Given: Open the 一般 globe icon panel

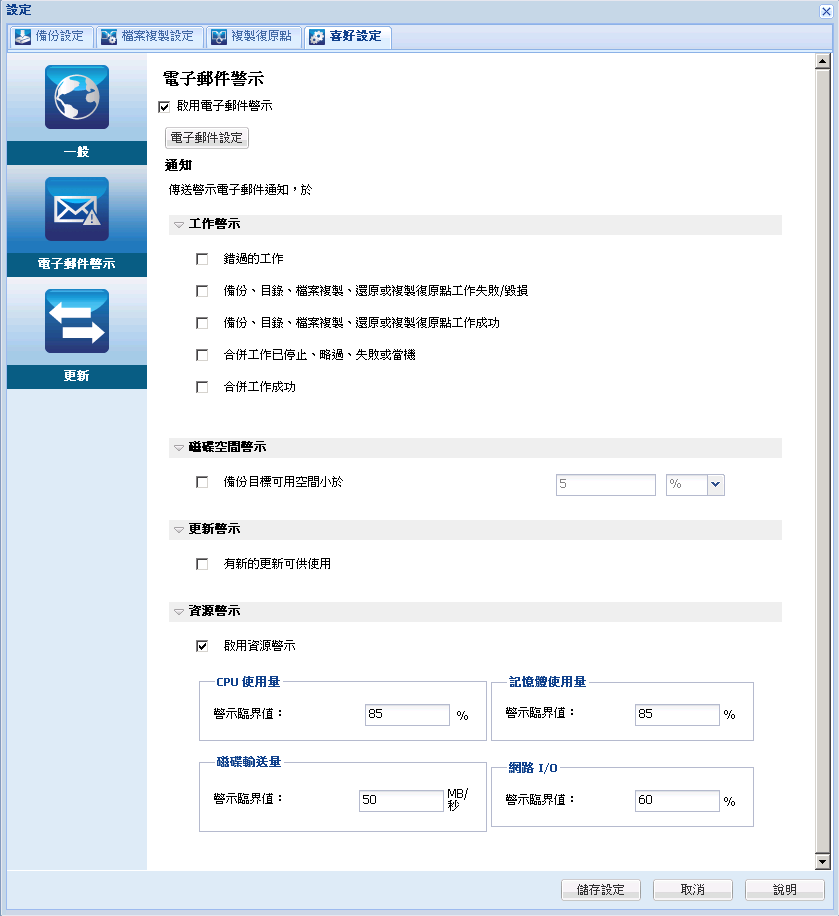Looking at the screenshot, I should point(77,97).
